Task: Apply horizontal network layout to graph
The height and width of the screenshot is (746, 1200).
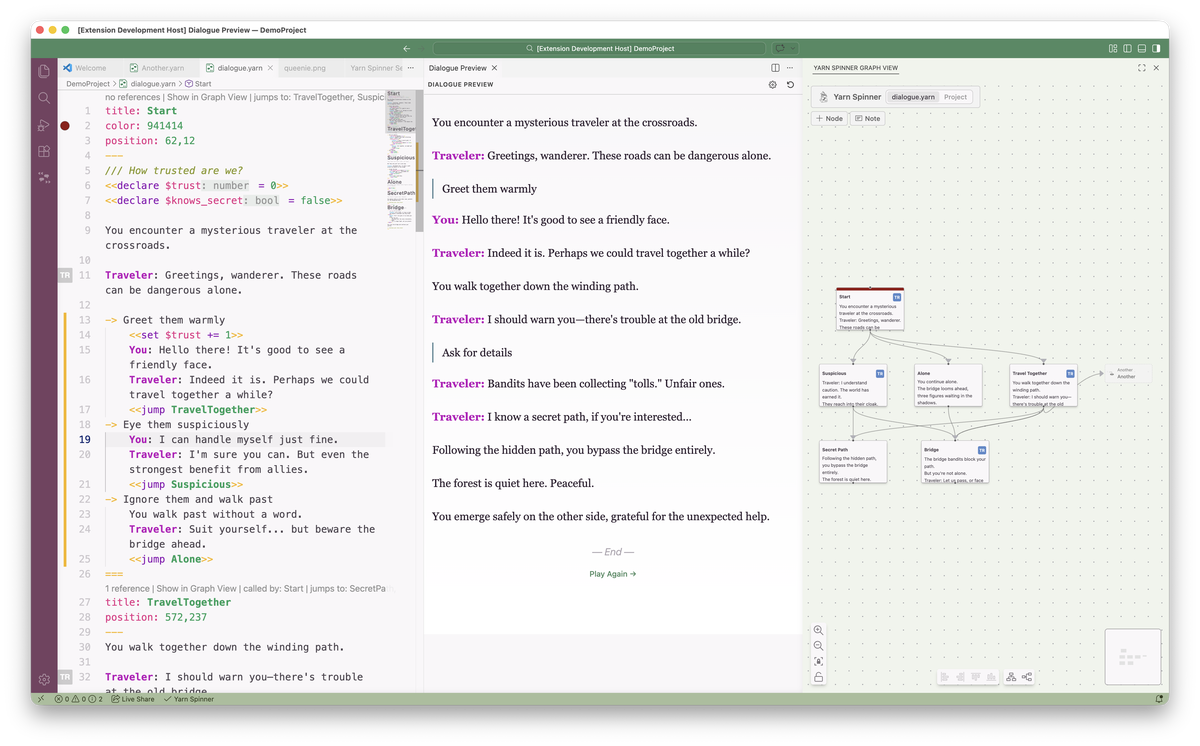Action: click(1027, 677)
